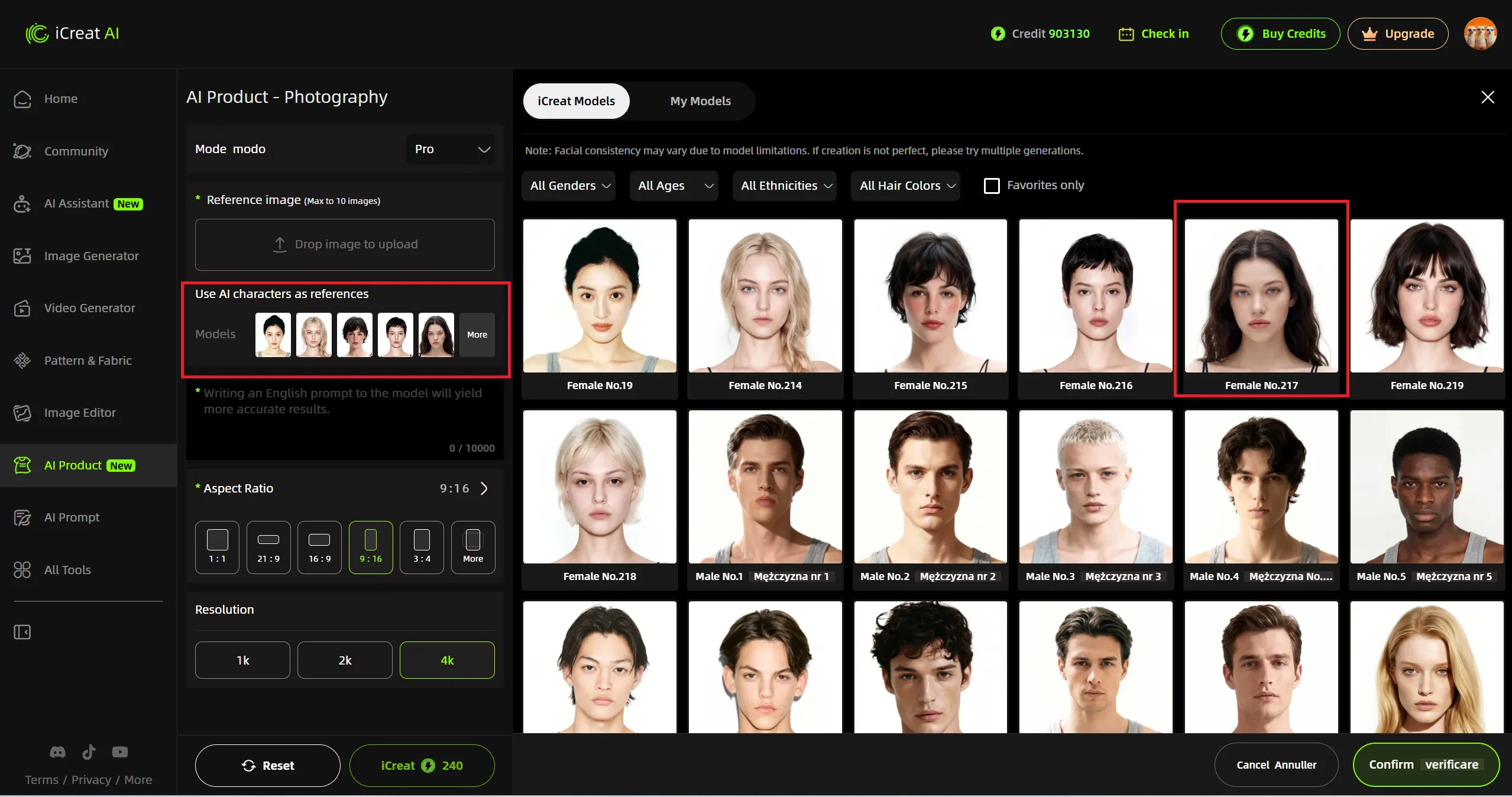Open the user avatar profile
1512x797 pixels.
(1480, 34)
